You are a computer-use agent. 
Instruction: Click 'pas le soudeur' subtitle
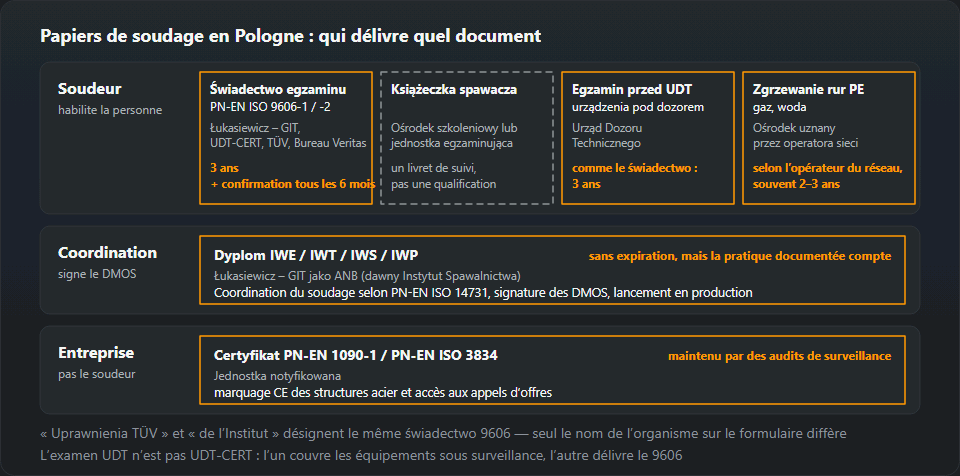click(97, 374)
